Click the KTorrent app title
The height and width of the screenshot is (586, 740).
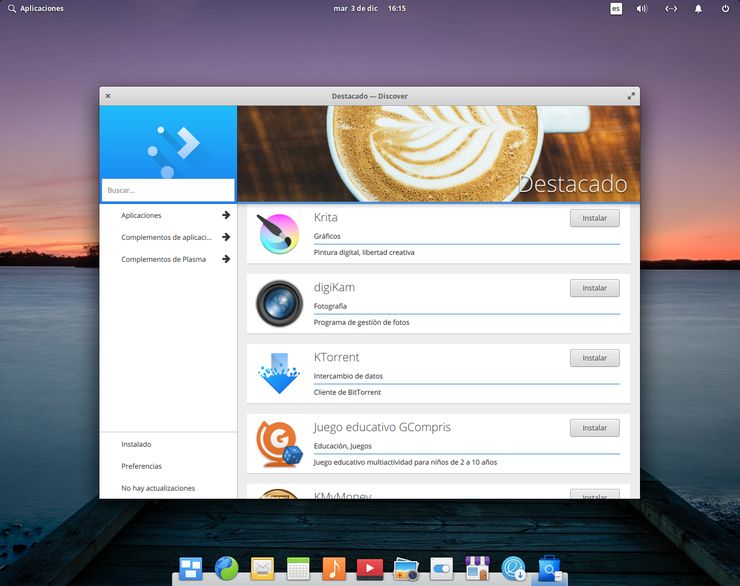[336, 357]
